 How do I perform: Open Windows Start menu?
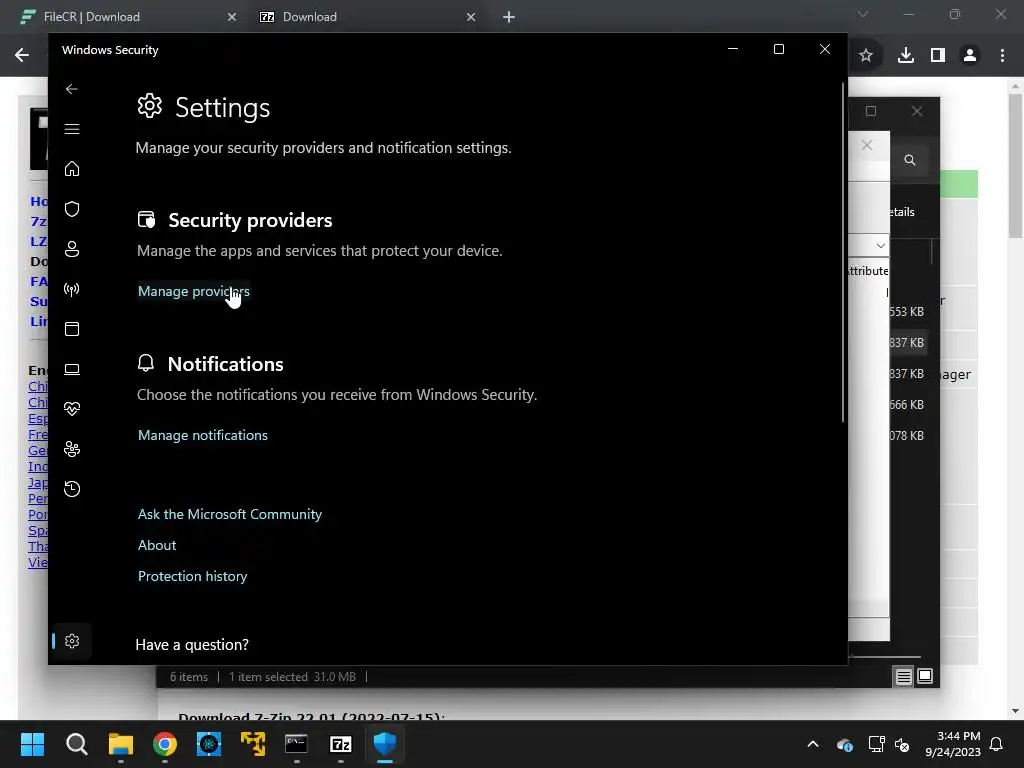(x=32, y=744)
